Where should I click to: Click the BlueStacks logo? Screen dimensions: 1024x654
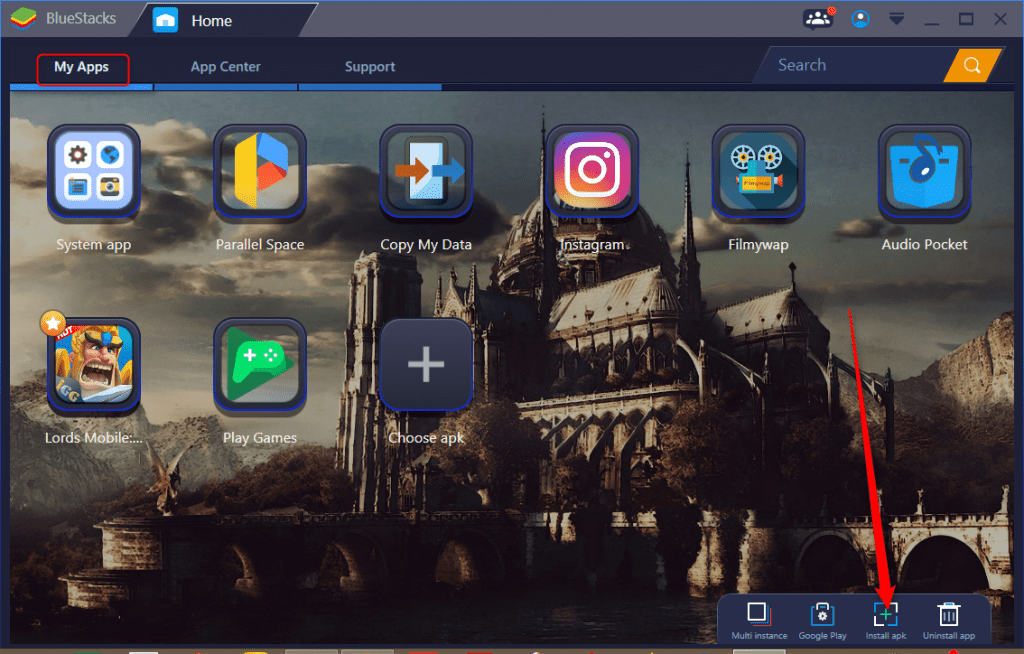coord(24,18)
